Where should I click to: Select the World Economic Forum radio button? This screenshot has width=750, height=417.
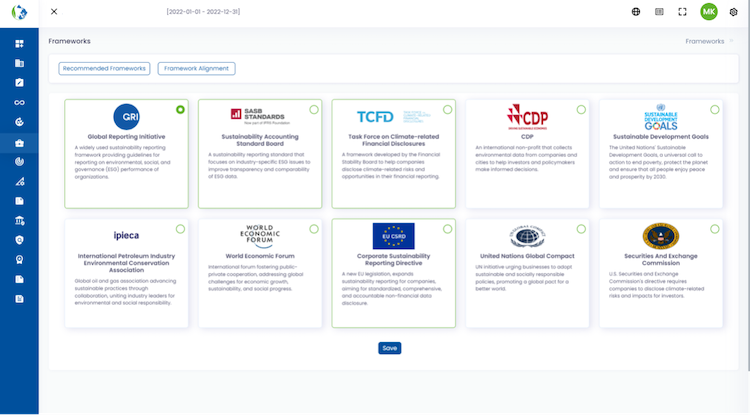(x=314, y=229)
